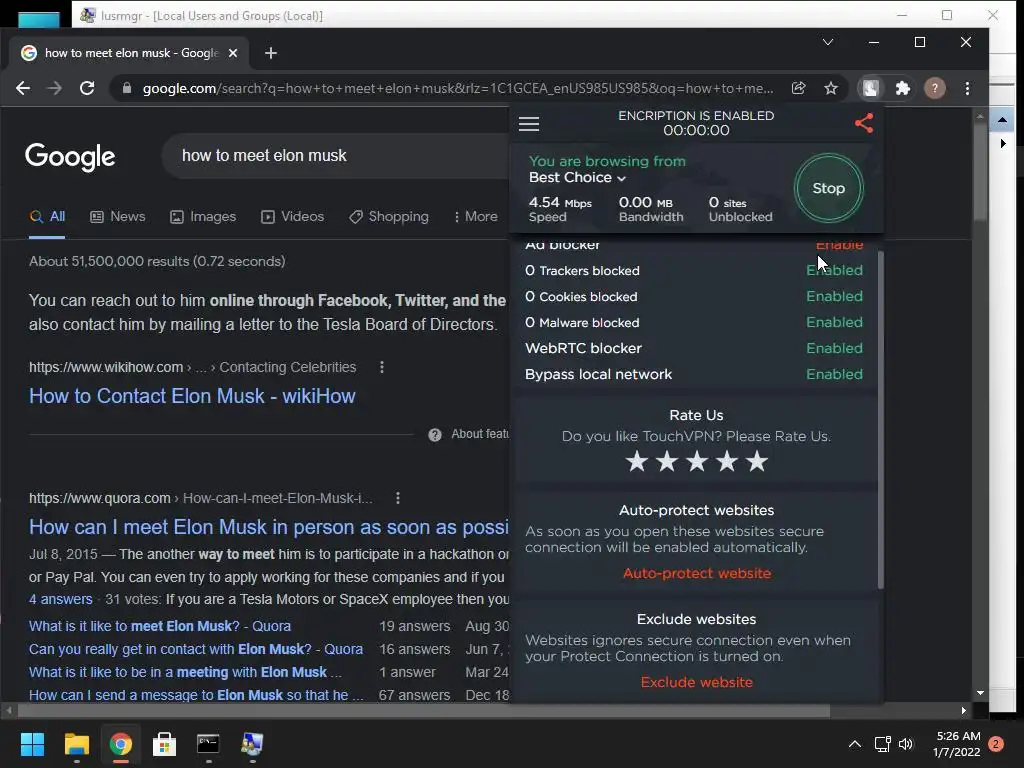Open the Command Prompt taskbar icon
The width and height of the screenshot is (1024, 768).
point(208,744)
